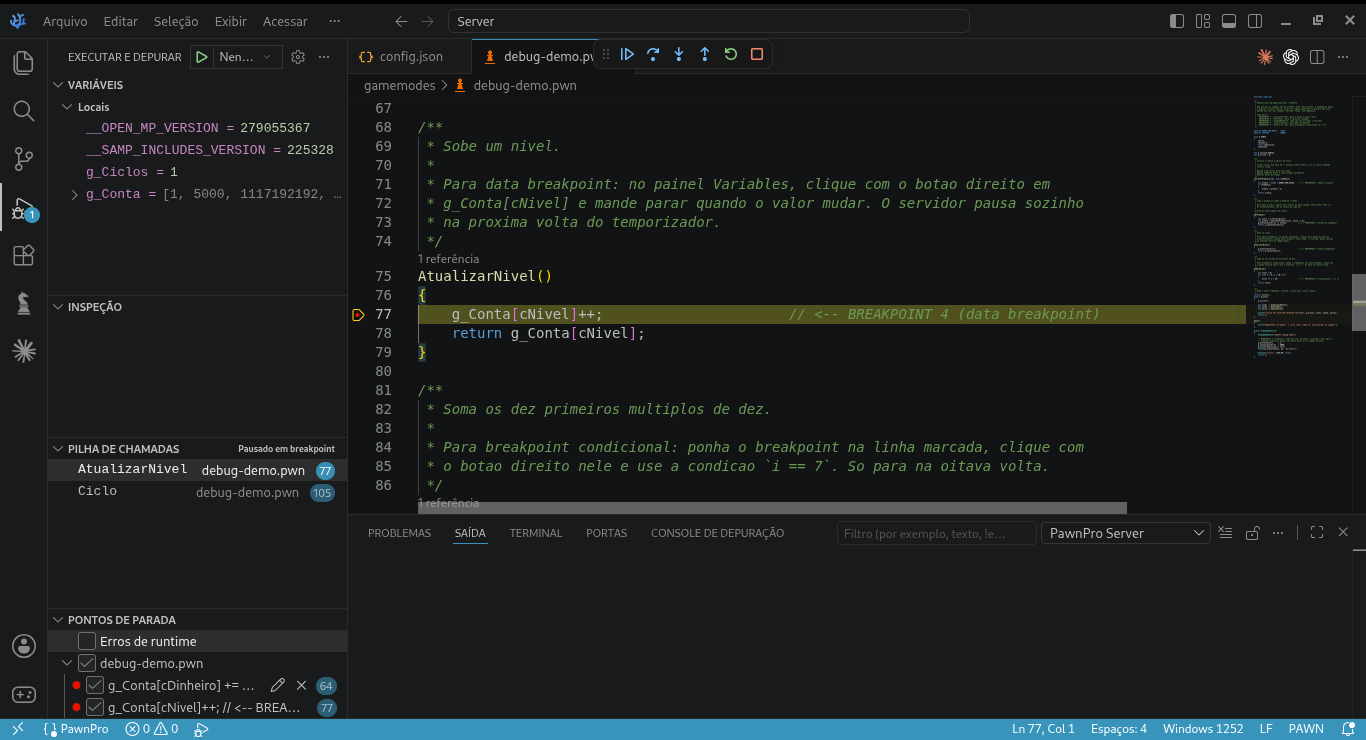Click the Step Over debug icon
This screenshot has width=1366, height=740.
coord(653,55)
